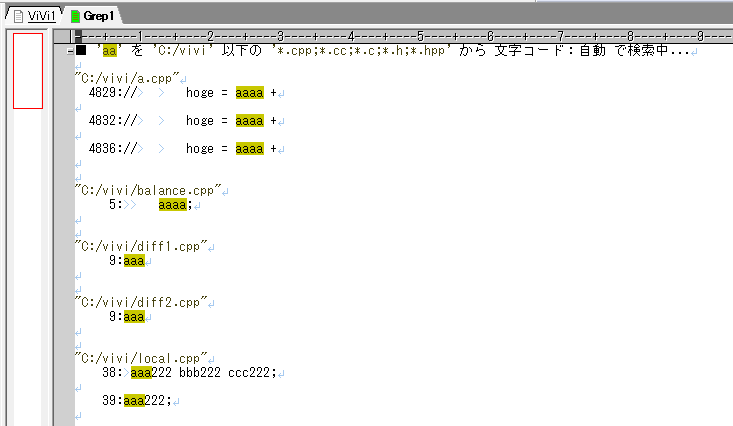733x426 pixels.
Task: Click the document icon on ViVi1 tab
Action: [x=17, y=15]
